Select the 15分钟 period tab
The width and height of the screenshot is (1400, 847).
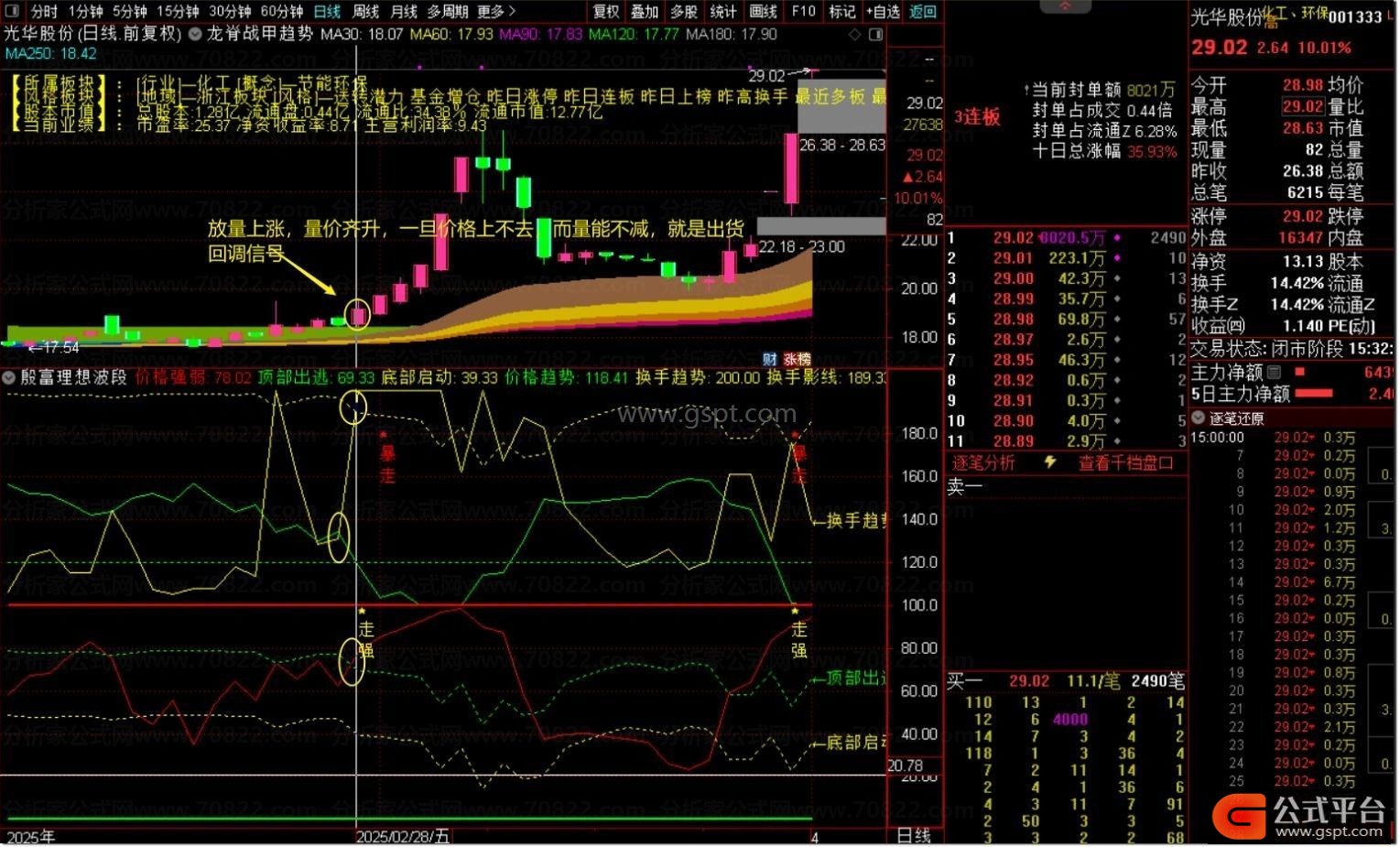178,11
